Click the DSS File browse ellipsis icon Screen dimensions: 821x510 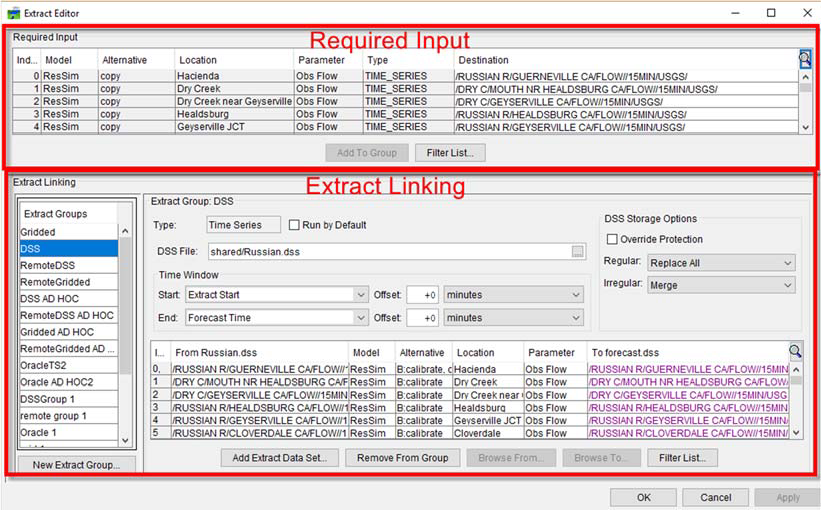[578, 251]
